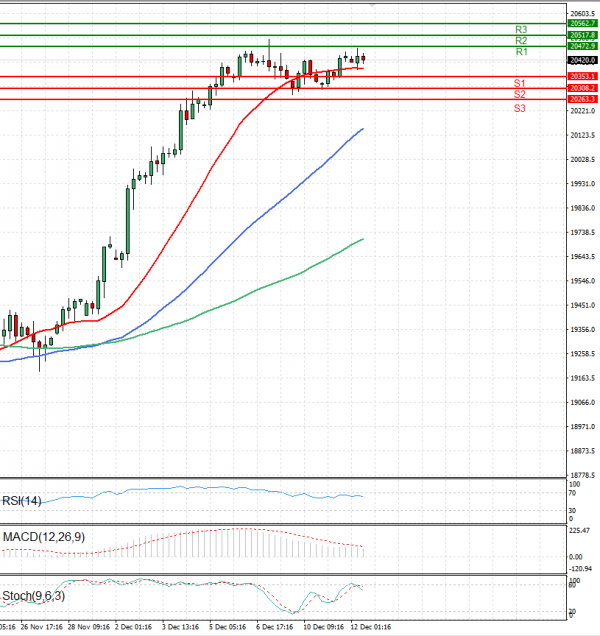Select the 5 Dec 05:16 time label
Screen dimensions: 600x636
coord(227,627)
